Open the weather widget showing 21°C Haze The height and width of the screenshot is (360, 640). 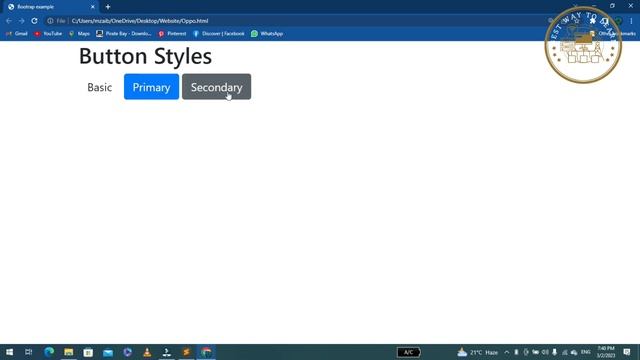(x=478, y=352)
